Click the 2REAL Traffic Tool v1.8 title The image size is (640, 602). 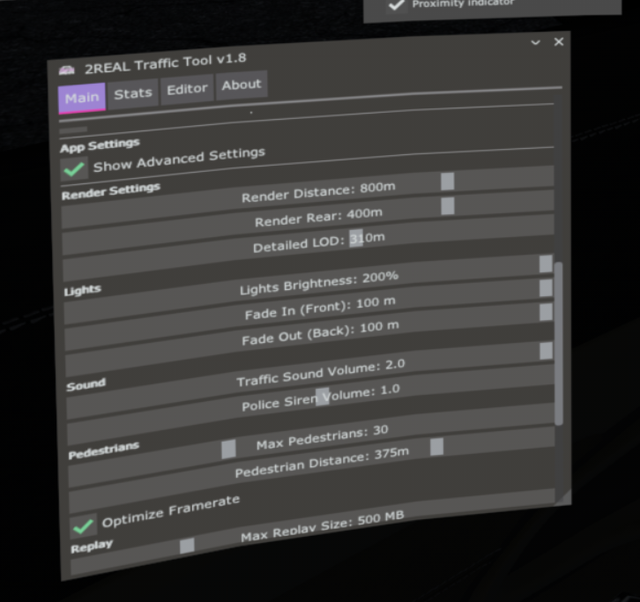(165, 64)
